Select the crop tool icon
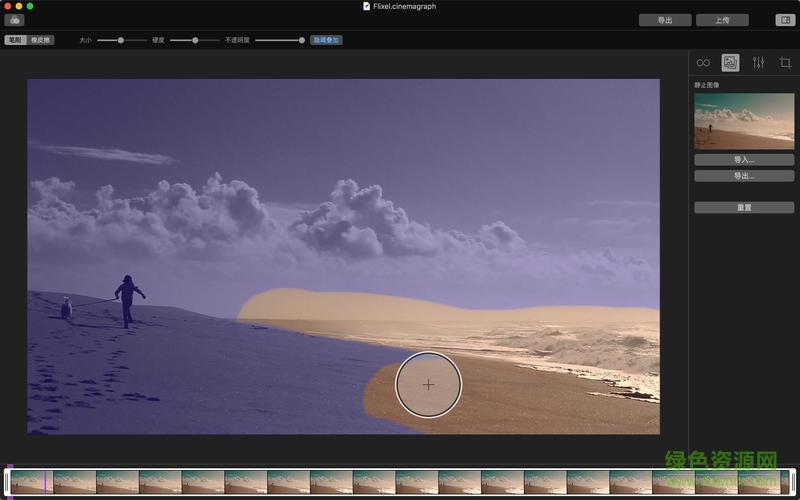Image resolution: width=800 pixels, height=500 pixels. point(785,63)
